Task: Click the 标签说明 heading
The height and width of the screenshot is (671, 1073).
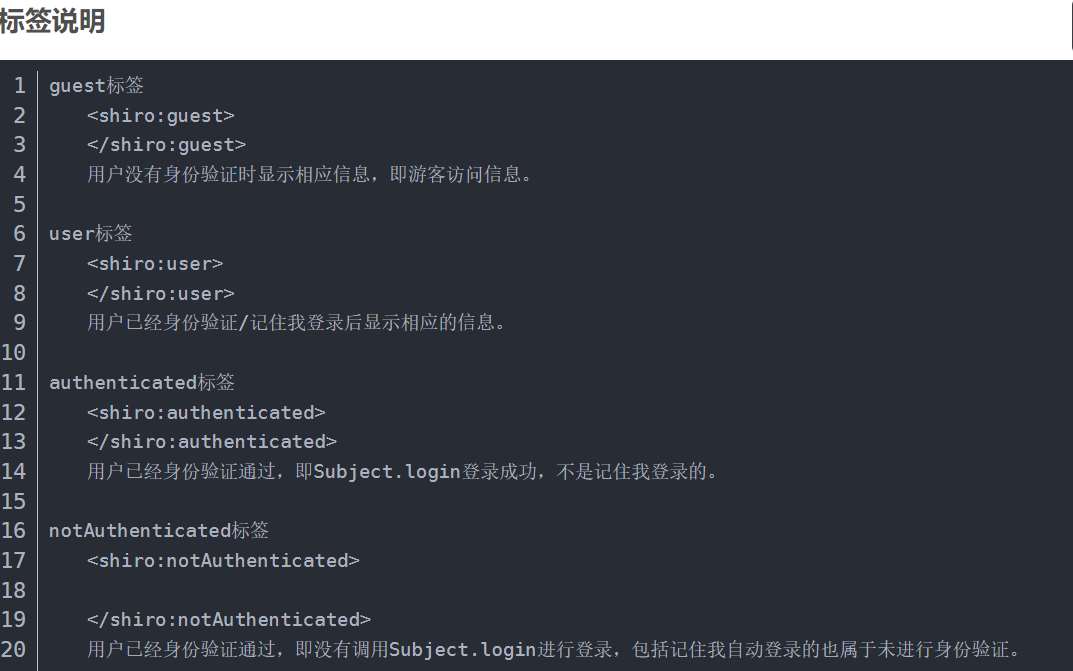Action: [52, 21]
